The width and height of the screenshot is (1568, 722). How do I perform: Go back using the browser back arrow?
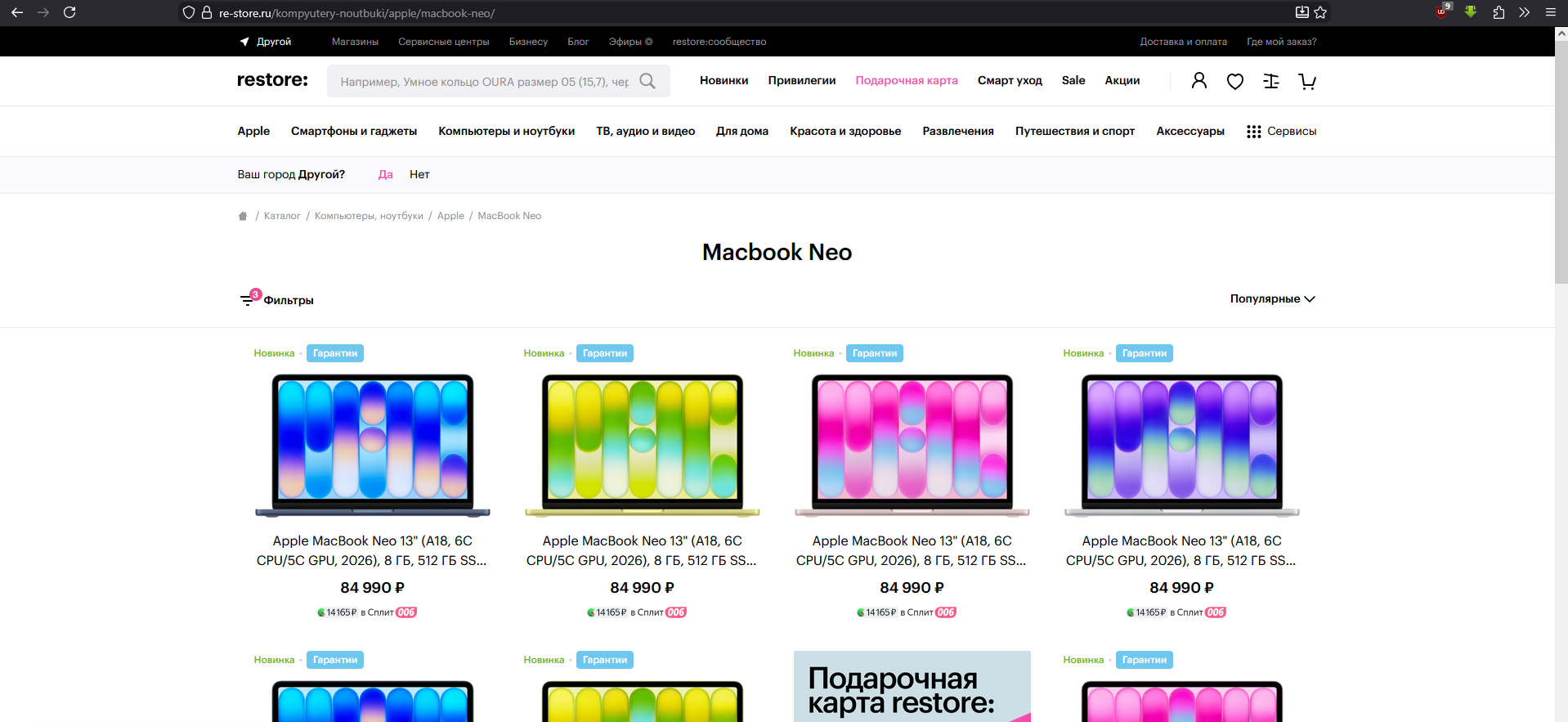17,12
